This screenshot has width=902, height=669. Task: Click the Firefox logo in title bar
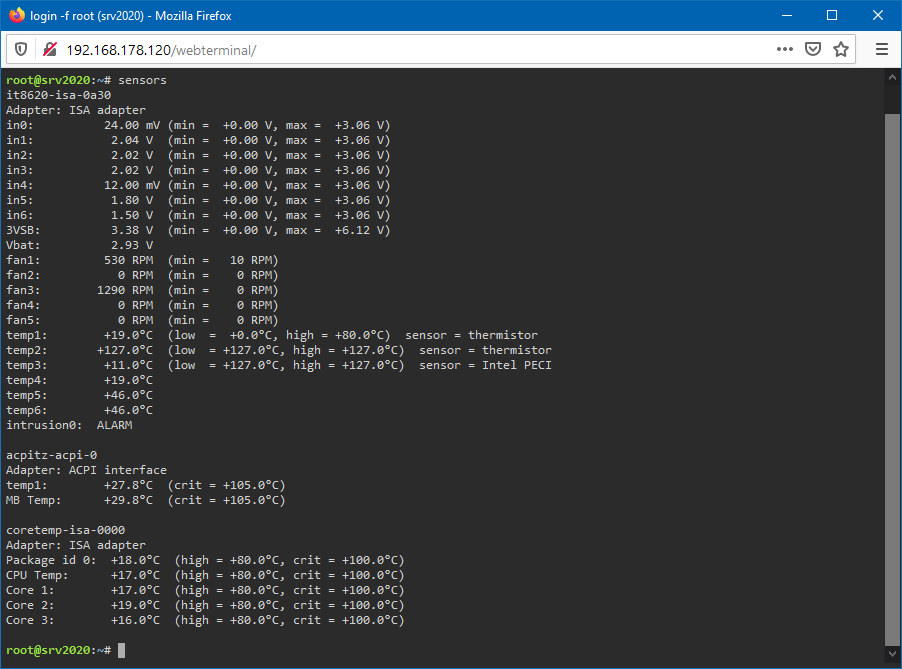(x=17, y=15)
